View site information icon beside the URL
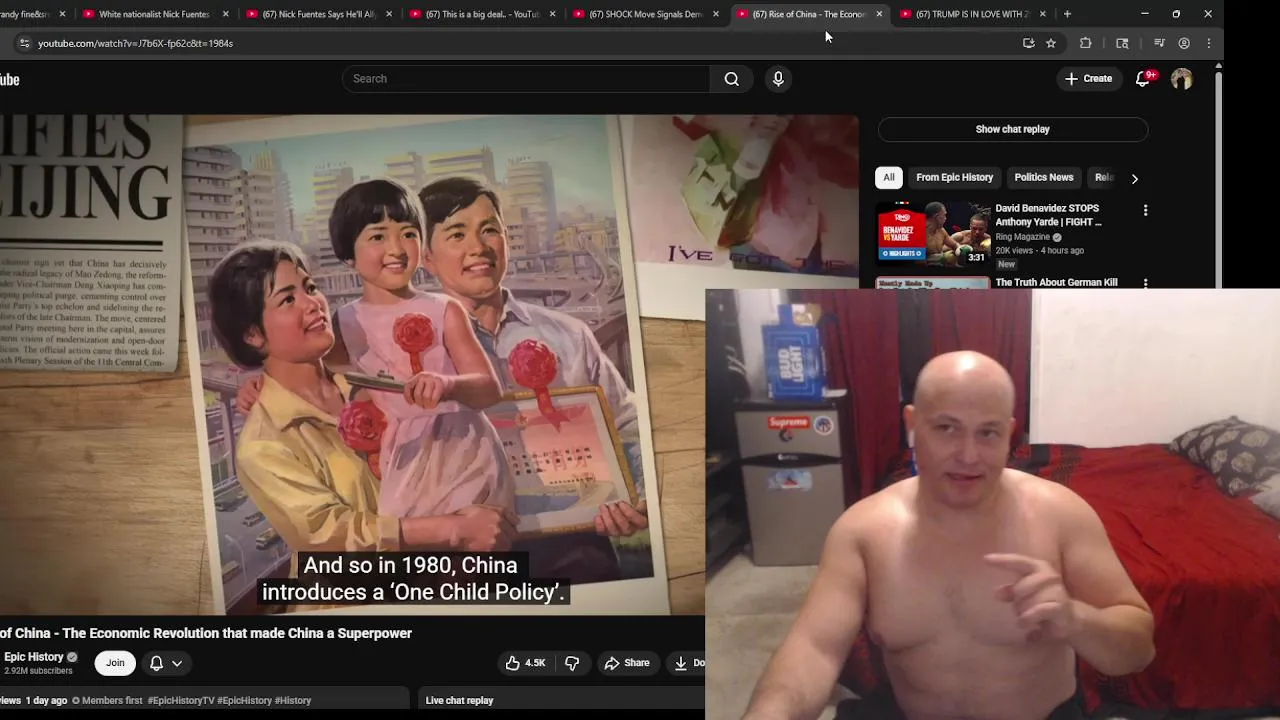Viewport: 1280px width, 720px height. point(24,43)
